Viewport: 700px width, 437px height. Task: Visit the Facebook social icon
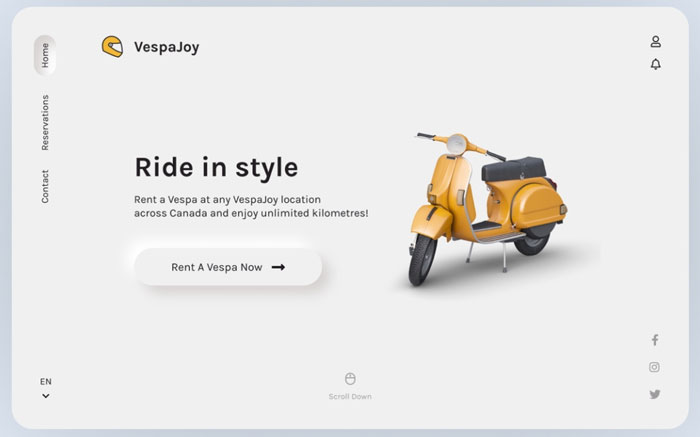tap(654, 340)
